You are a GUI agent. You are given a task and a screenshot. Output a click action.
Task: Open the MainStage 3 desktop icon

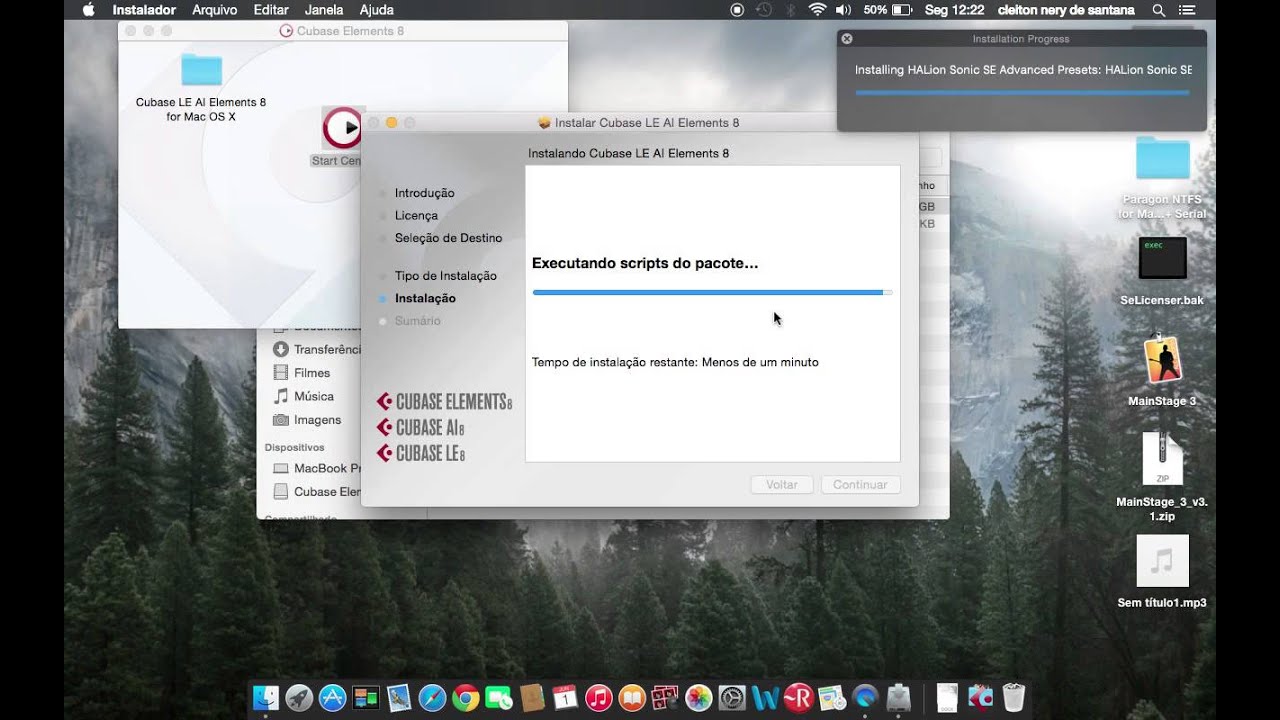pyautogui.click(x=1162, y=360)
